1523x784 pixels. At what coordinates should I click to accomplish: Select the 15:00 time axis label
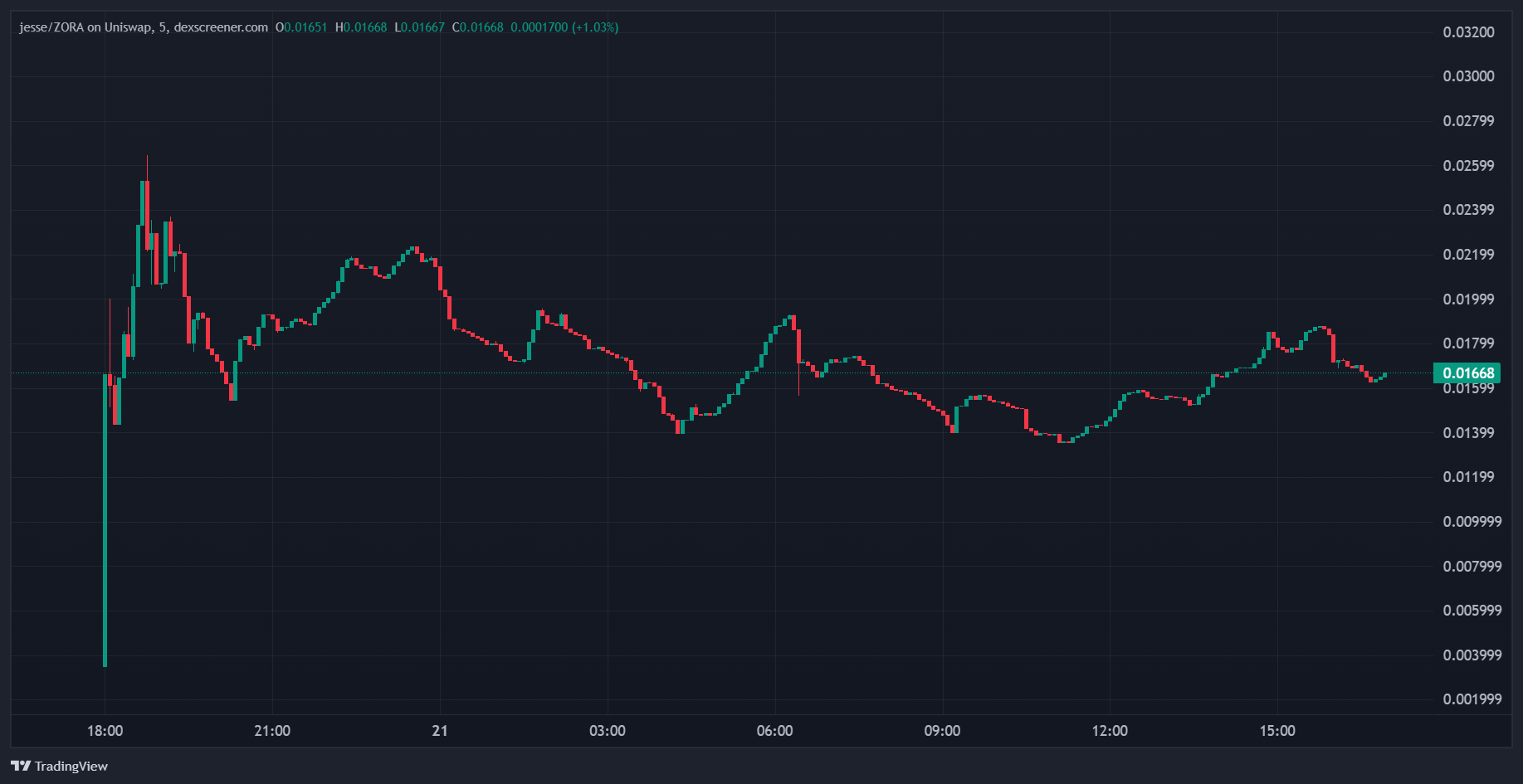click(x=1276, y=731)
